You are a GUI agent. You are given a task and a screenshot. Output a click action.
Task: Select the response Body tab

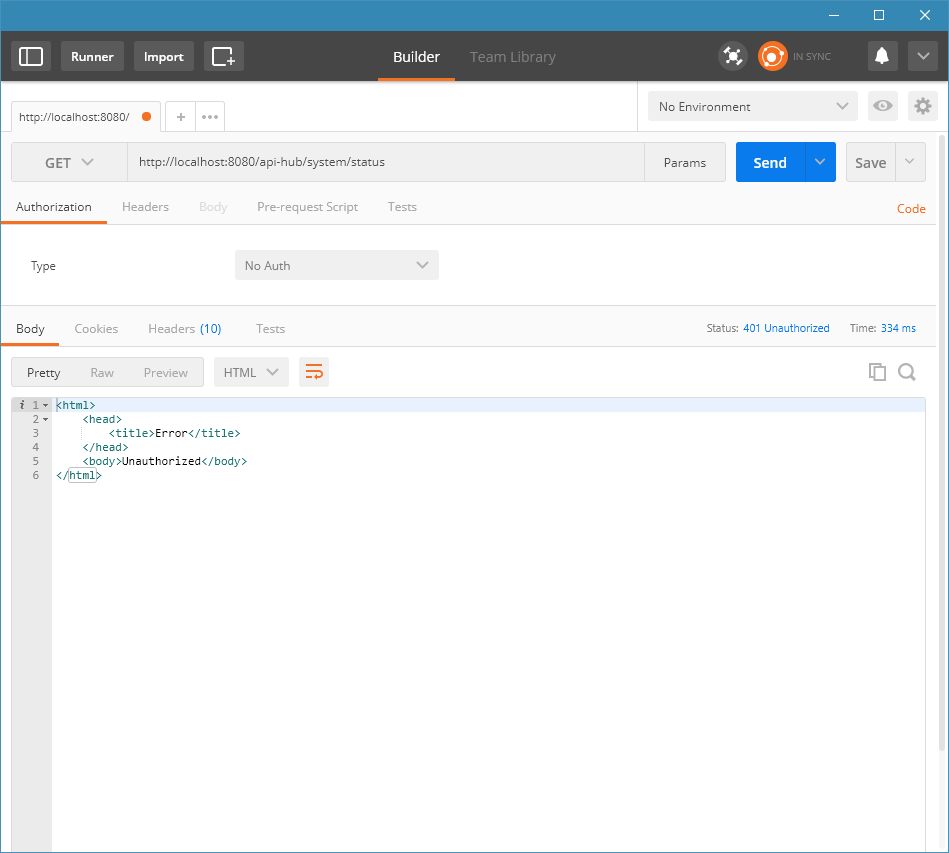(30, 329)
